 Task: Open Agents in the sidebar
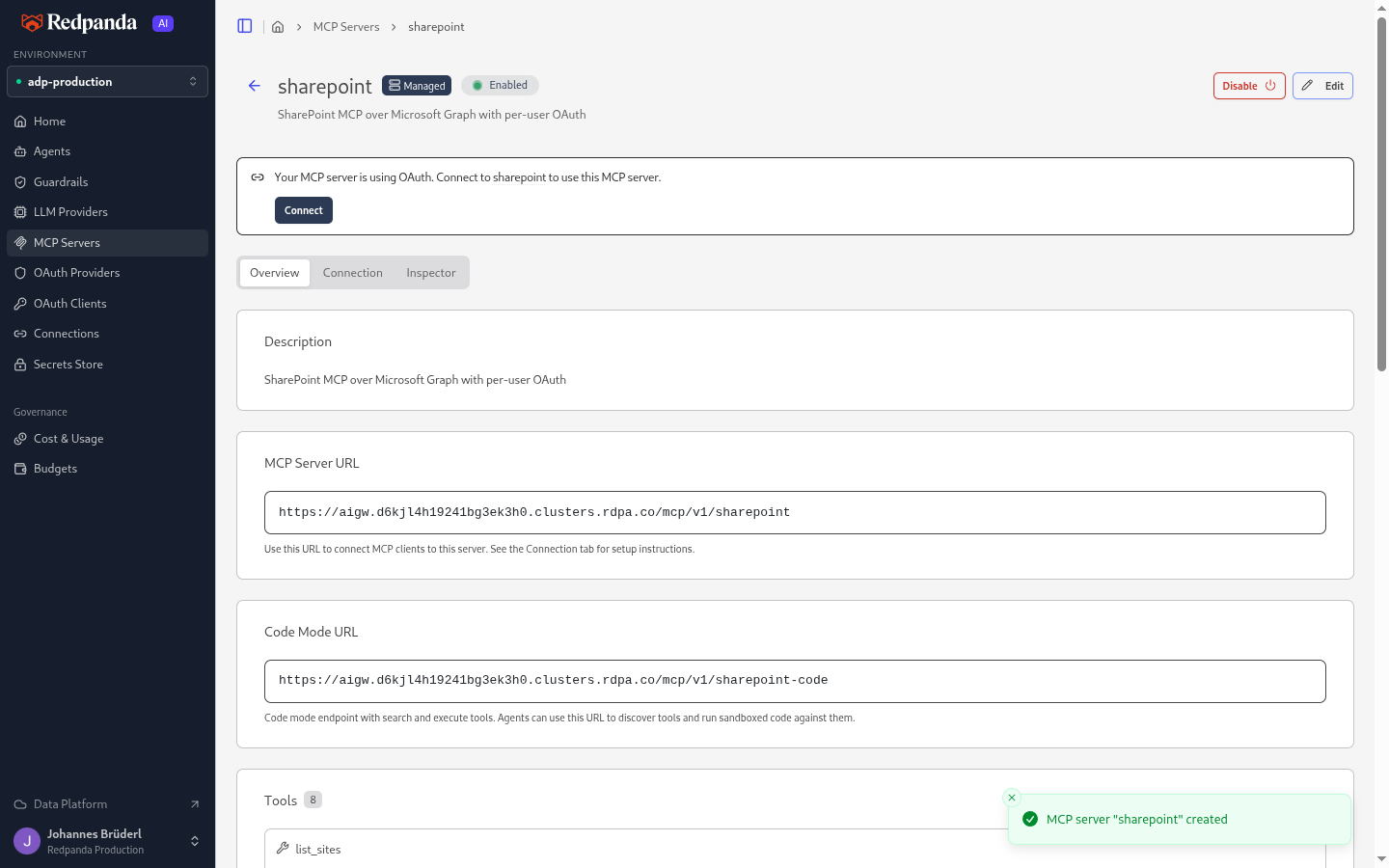107,151
